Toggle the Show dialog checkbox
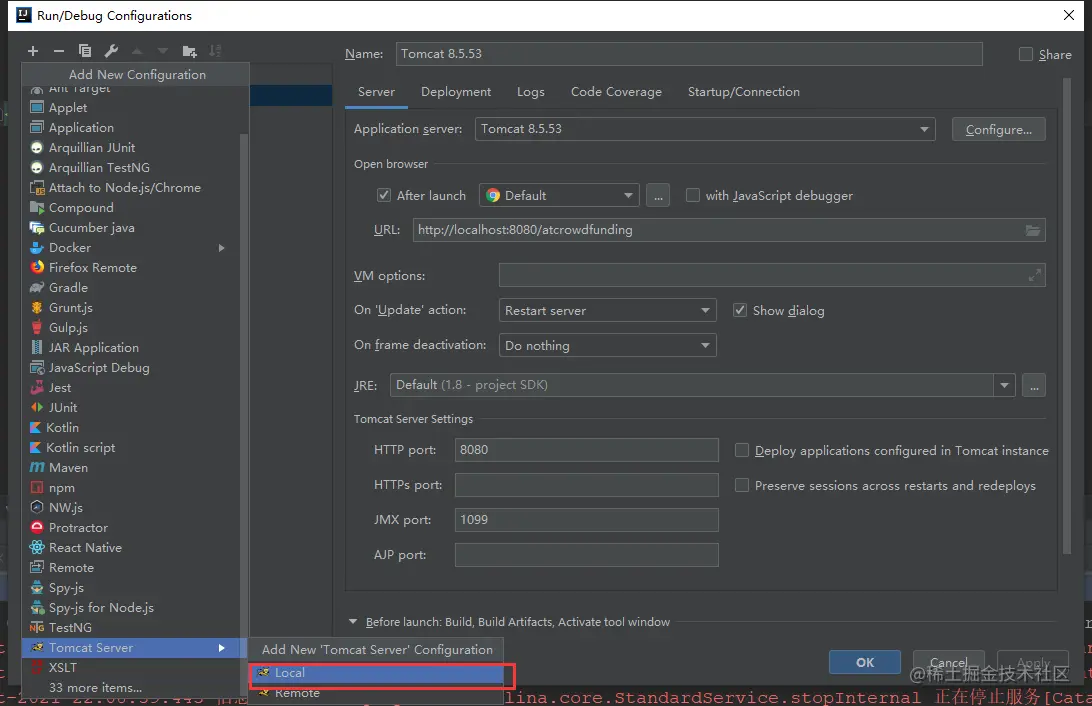This screenshot has height=706, width=1092. 740,311
